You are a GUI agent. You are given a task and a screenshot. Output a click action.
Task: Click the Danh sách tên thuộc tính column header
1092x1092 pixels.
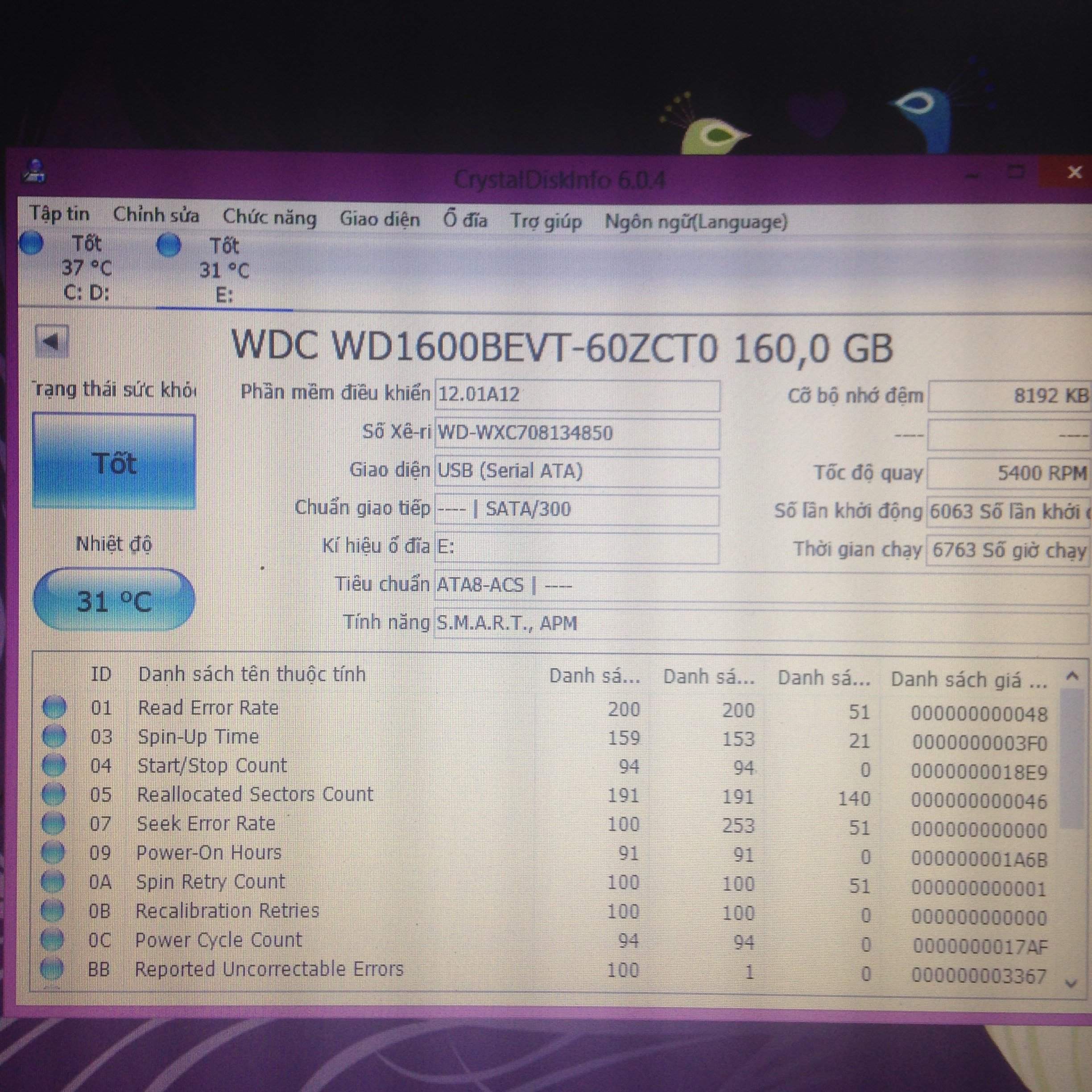pos(252,674)
